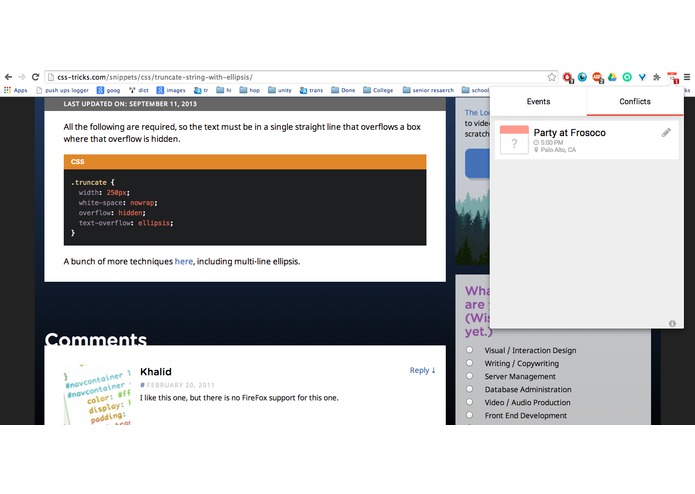Click the 'text-overflow: ellipsis;' code line
Screen dimensions: 695x494
(126, 223)
